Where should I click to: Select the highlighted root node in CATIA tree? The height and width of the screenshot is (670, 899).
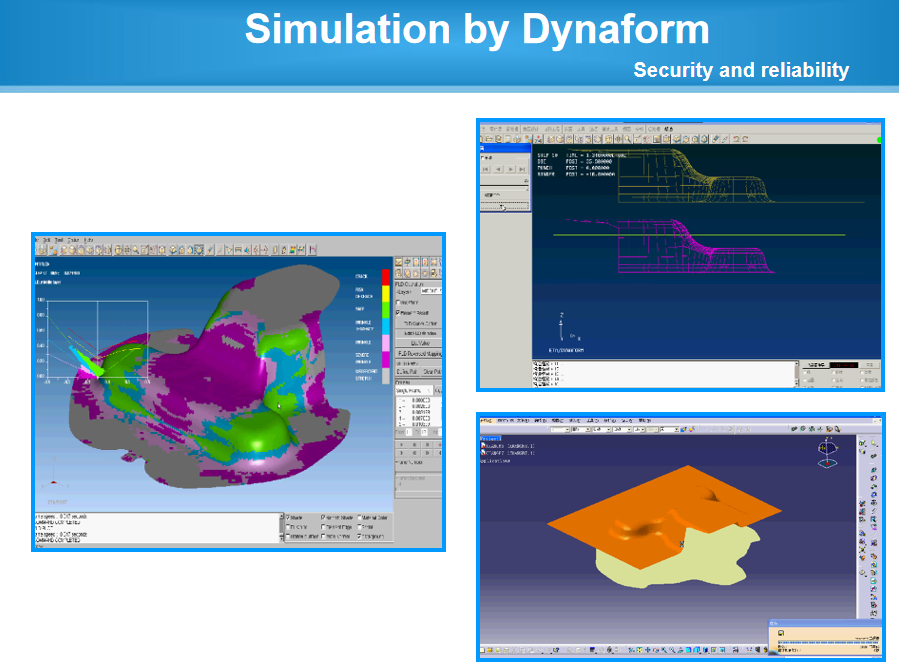(x=491, y=438)
